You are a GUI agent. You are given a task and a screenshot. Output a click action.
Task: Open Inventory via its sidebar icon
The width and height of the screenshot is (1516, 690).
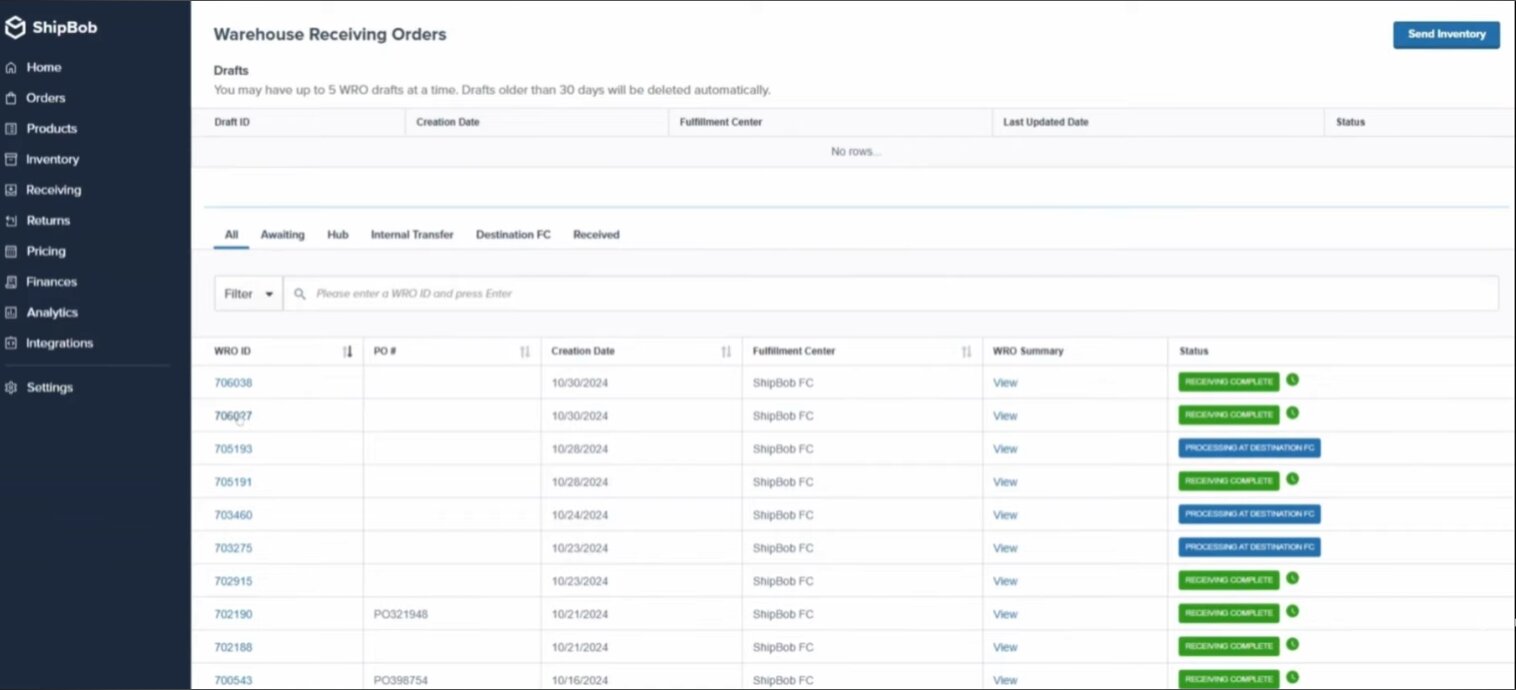[x=11, y=159]
